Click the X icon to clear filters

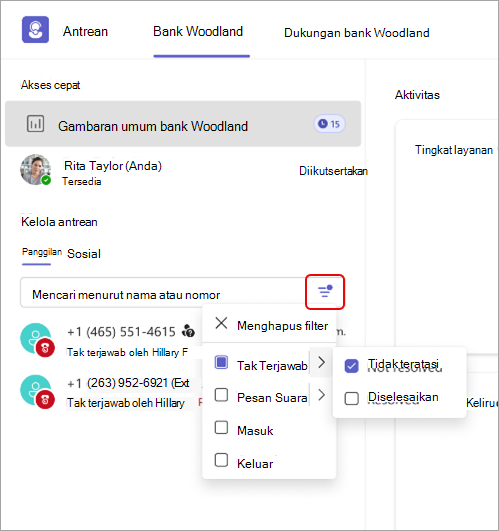coord(221,323)
